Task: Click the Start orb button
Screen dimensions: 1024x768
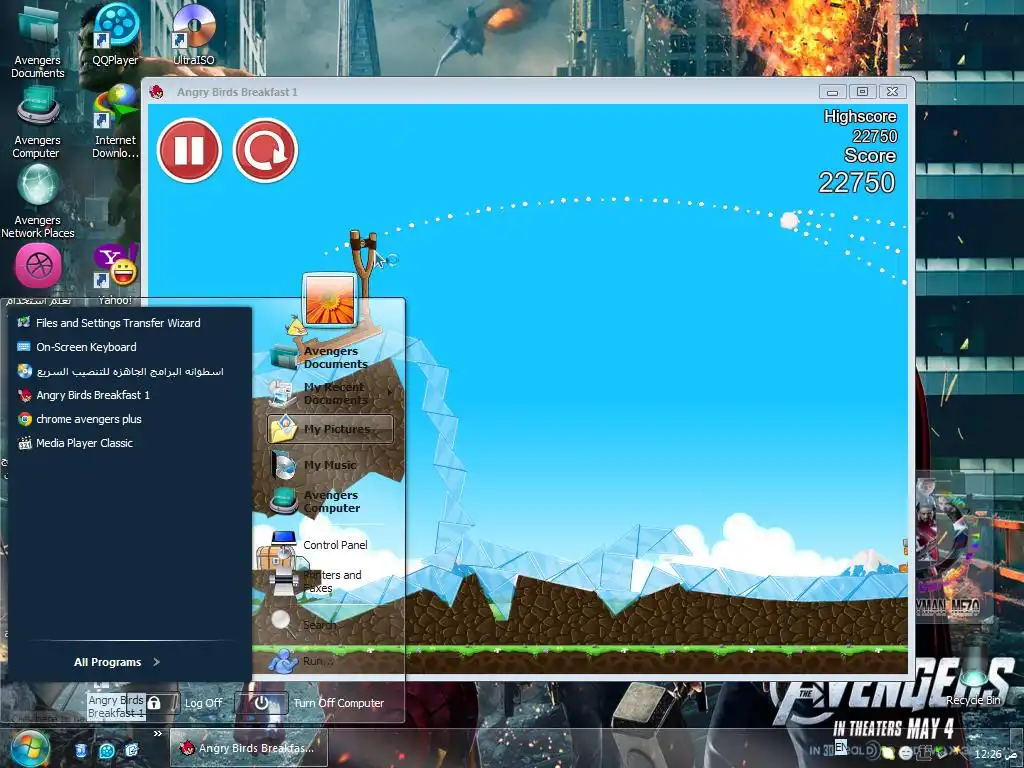Action: [x=30, y=750]
